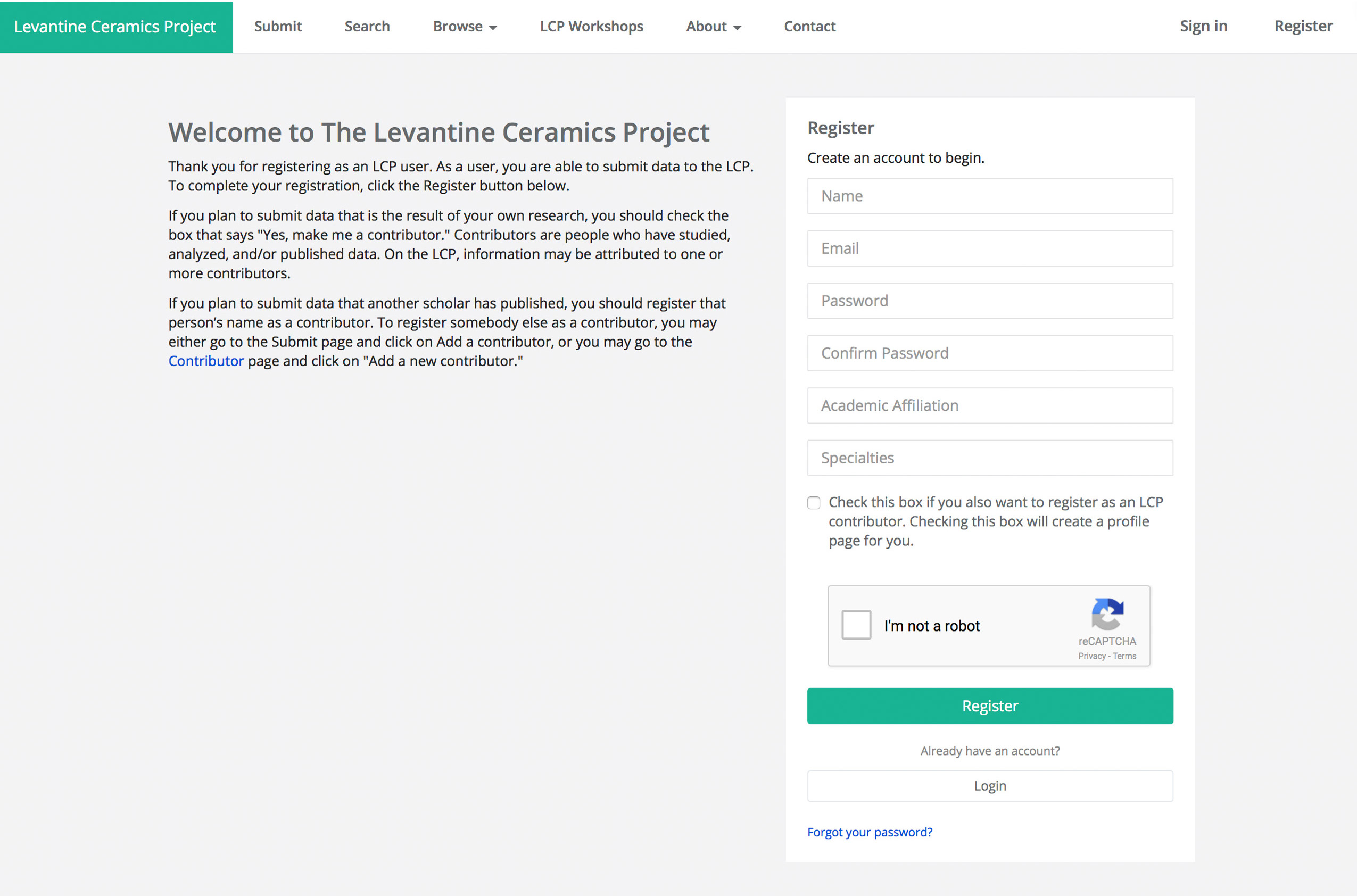Tick the "I'm not a robot" checkbox
The height and width of the screenshot is (896, 1357).
(856, 625)
